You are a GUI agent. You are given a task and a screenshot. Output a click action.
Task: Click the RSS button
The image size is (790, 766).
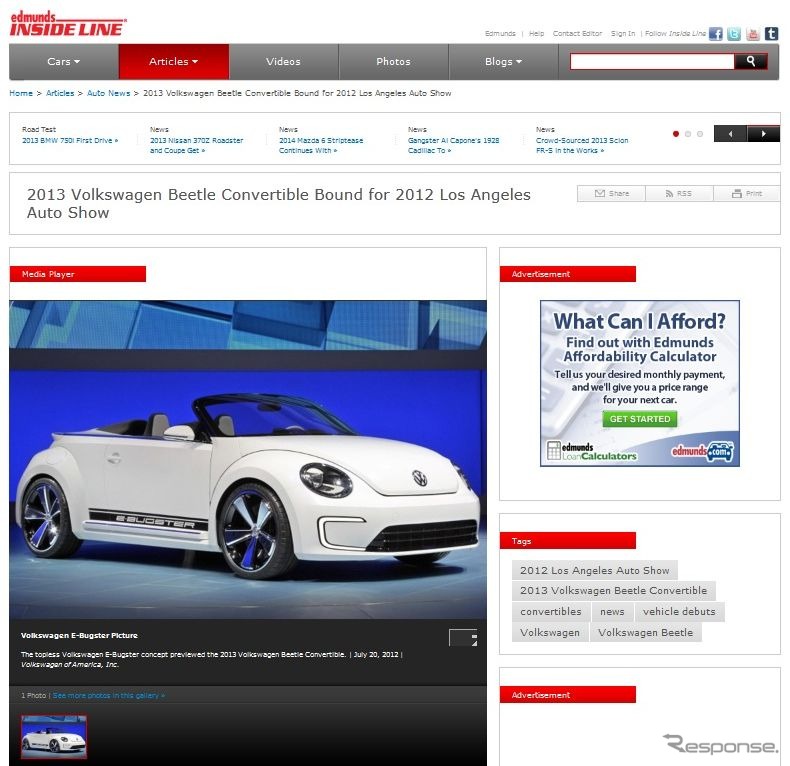click(679, 194)
